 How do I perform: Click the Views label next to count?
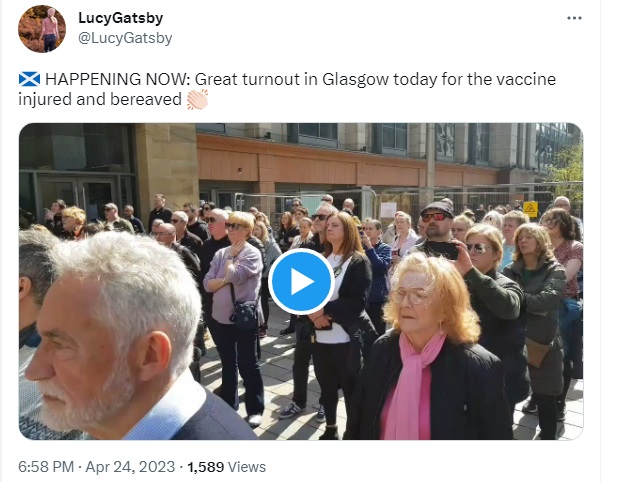click(x=247, y=467)
